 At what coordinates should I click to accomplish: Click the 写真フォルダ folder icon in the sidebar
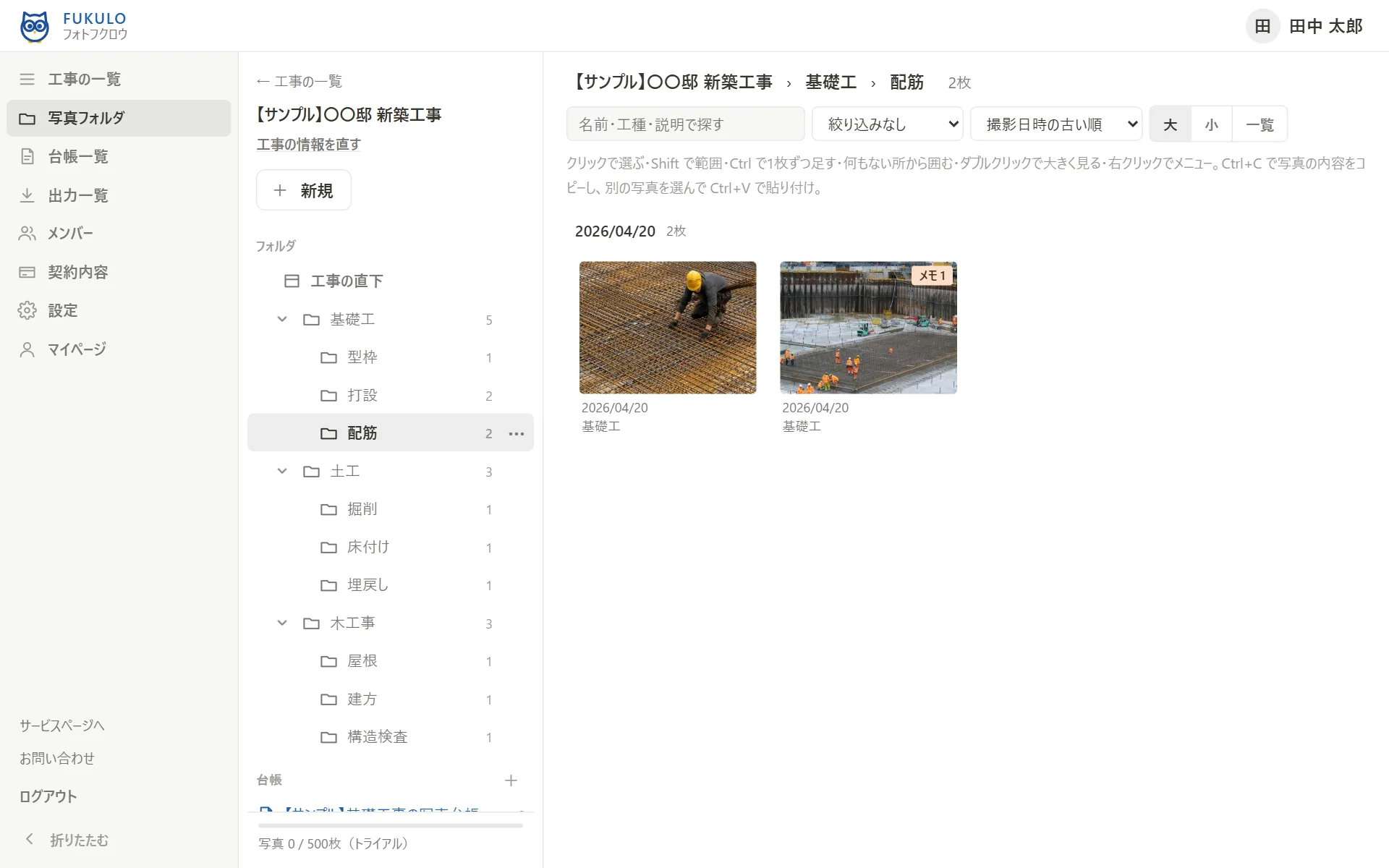point(27,118)
